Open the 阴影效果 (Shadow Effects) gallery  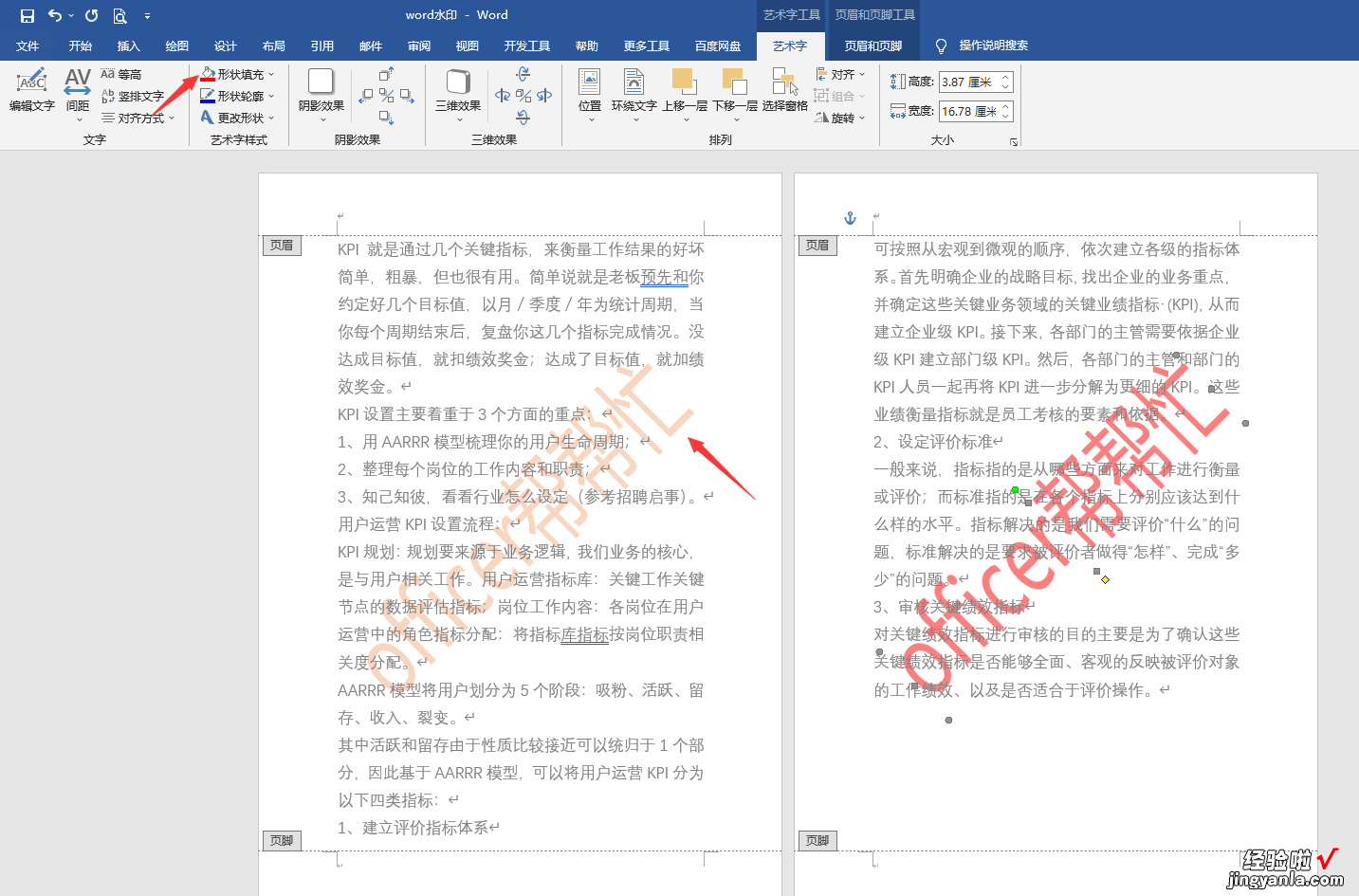(x=321, y=95)
